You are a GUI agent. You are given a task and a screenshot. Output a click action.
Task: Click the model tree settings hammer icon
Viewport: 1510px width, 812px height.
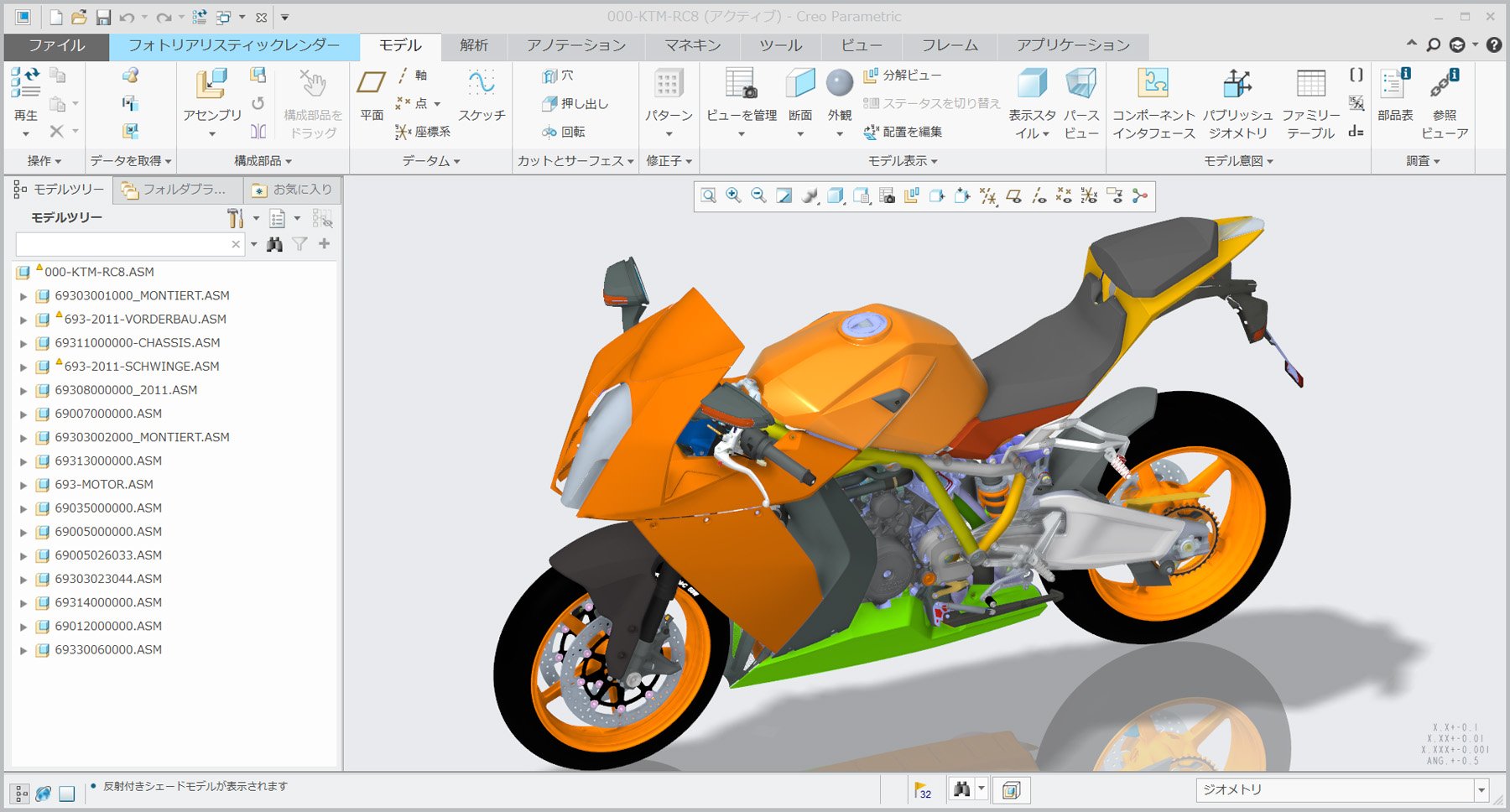[236, 219]
